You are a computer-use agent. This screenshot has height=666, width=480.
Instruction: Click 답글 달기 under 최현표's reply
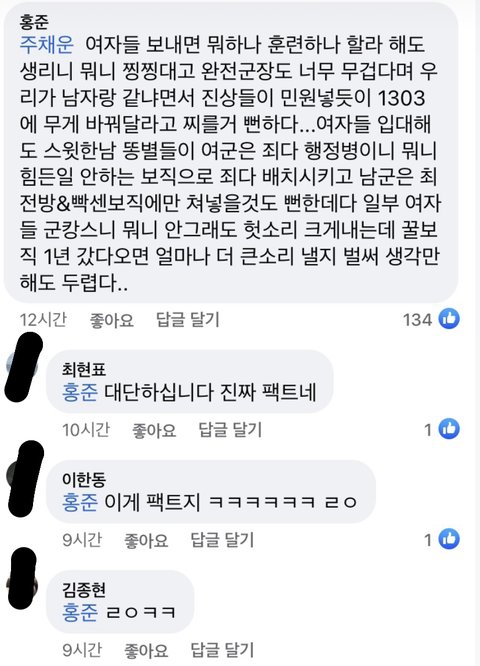230,430
